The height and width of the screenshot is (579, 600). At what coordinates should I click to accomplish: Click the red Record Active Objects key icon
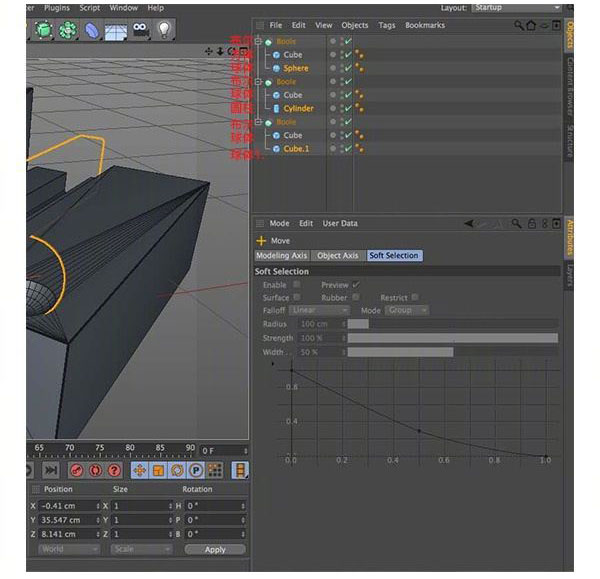pos(77,470)
